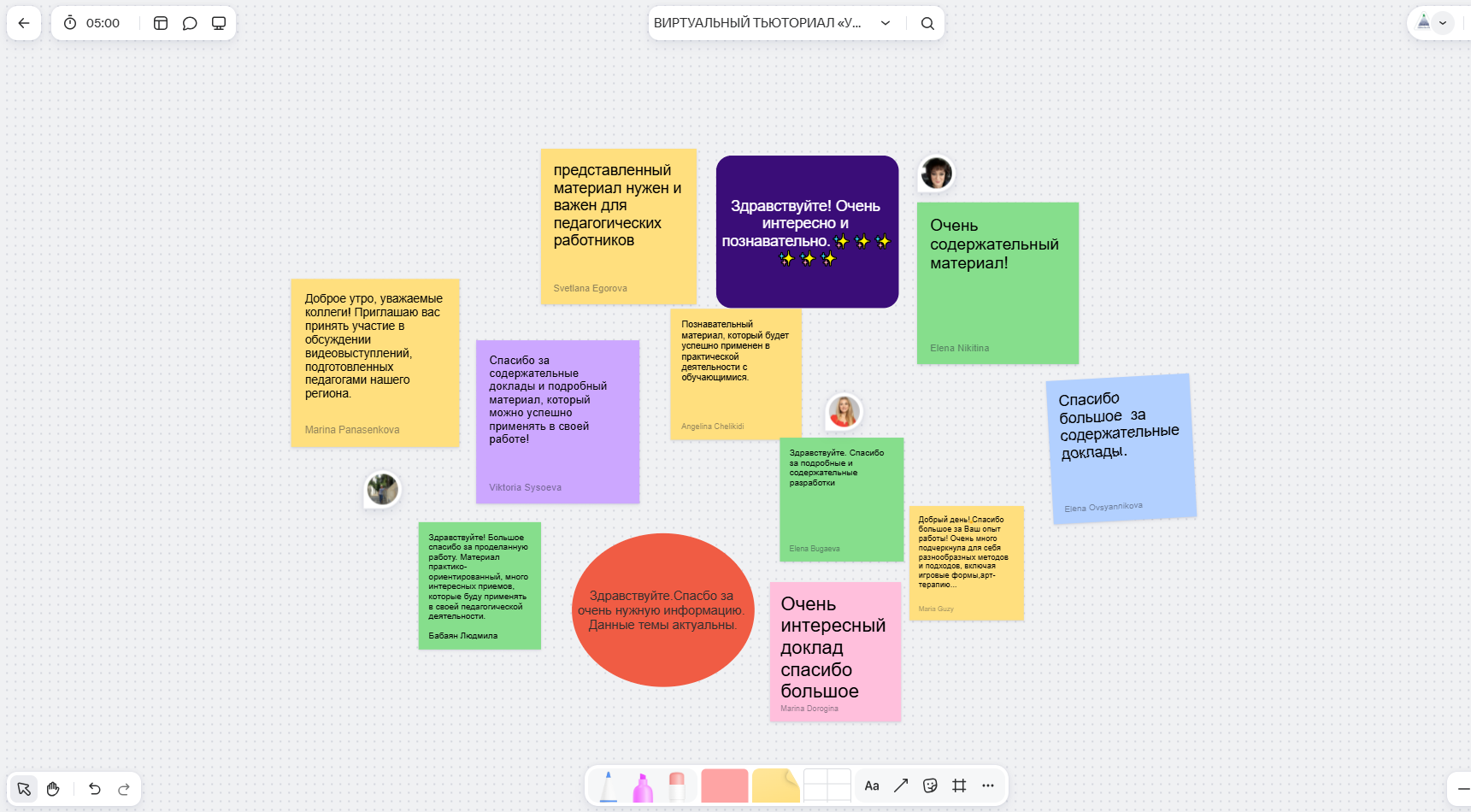Open the comments speech bubble
Screen dimensions: 1471x812
[x=190, y=23]
